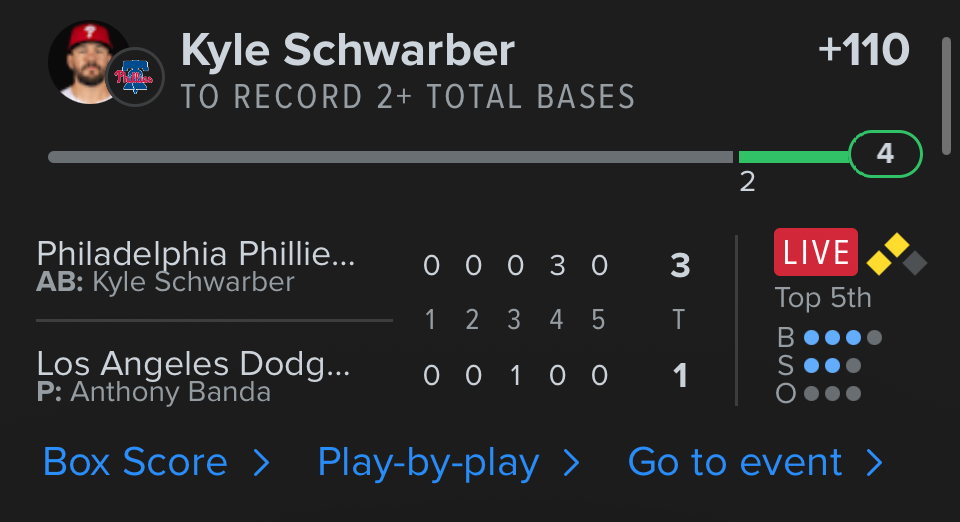Click the chevron next to Go to event
Image resolution: width=960 pixels, height=522 pixels.
click(874, 462)
